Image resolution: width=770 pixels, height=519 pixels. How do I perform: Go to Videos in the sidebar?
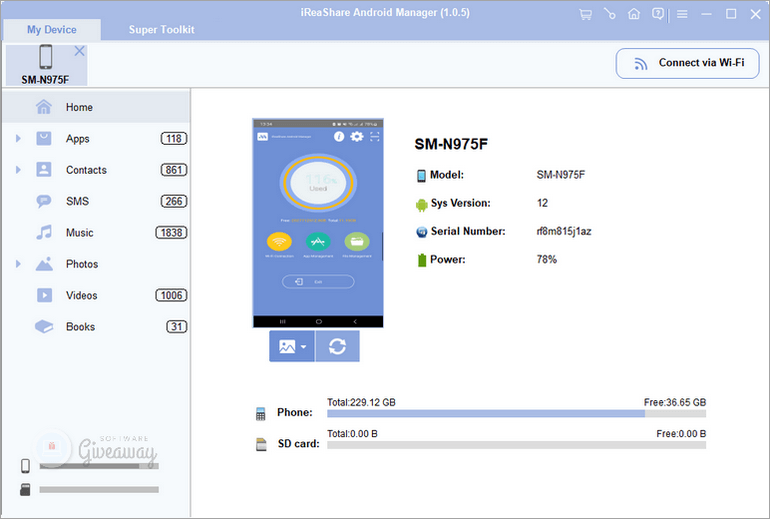click(81, 295)
